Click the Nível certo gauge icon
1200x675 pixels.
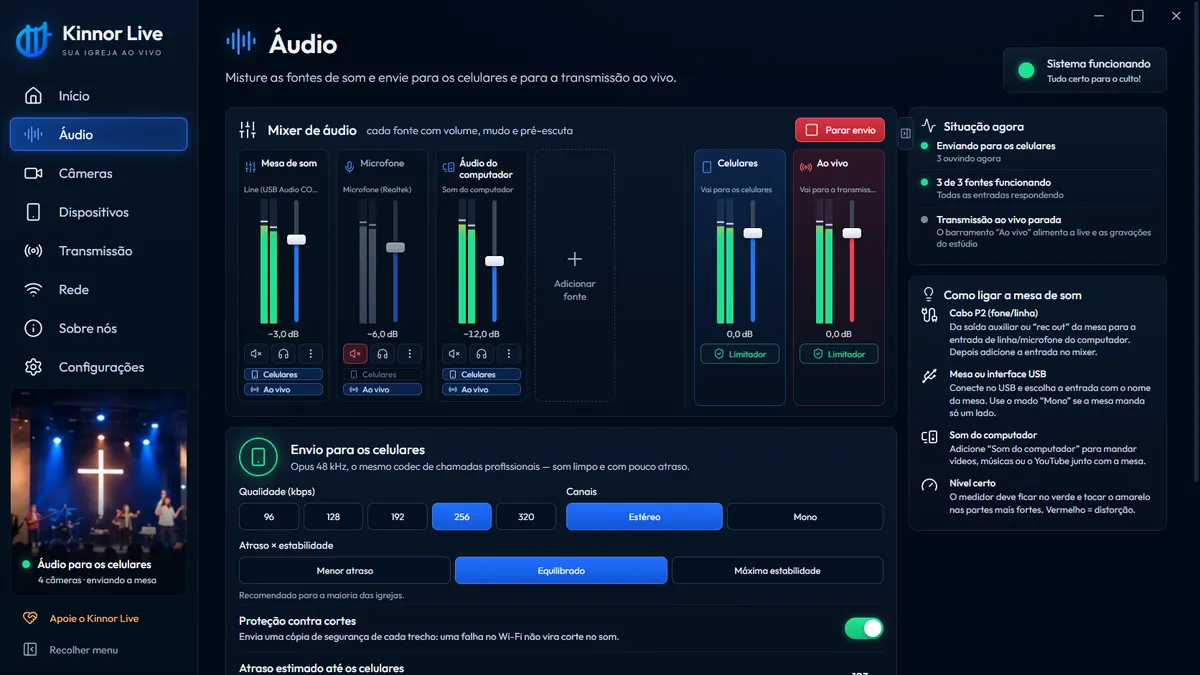(x=929, y=485)
